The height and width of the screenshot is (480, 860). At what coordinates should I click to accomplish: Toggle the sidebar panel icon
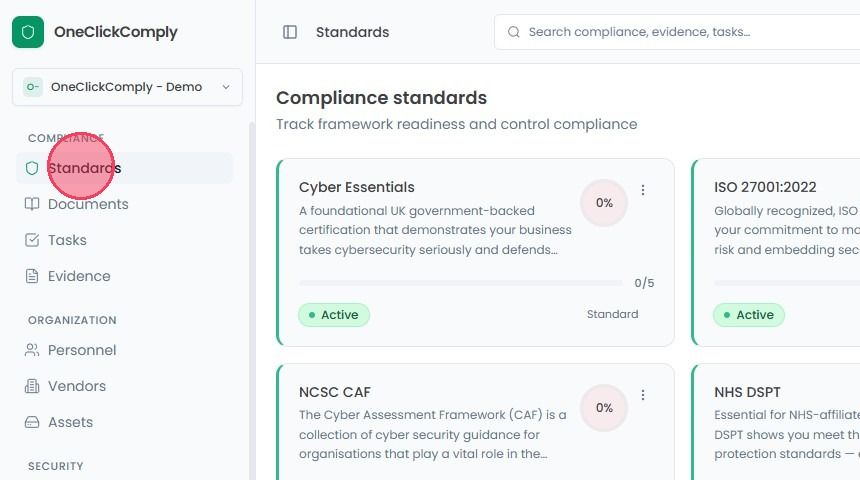coord(290,32)
